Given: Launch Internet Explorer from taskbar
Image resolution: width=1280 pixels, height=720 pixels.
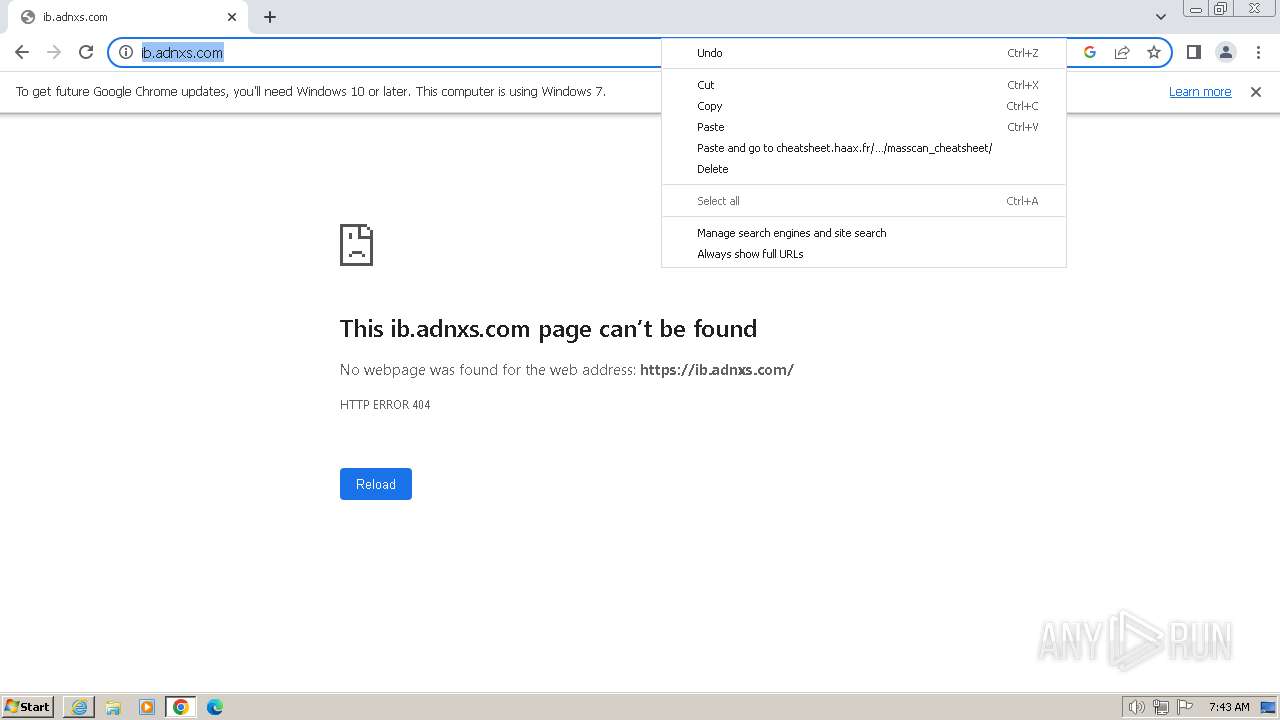Looking at the screenshot, I should click(x=79, y=707).
